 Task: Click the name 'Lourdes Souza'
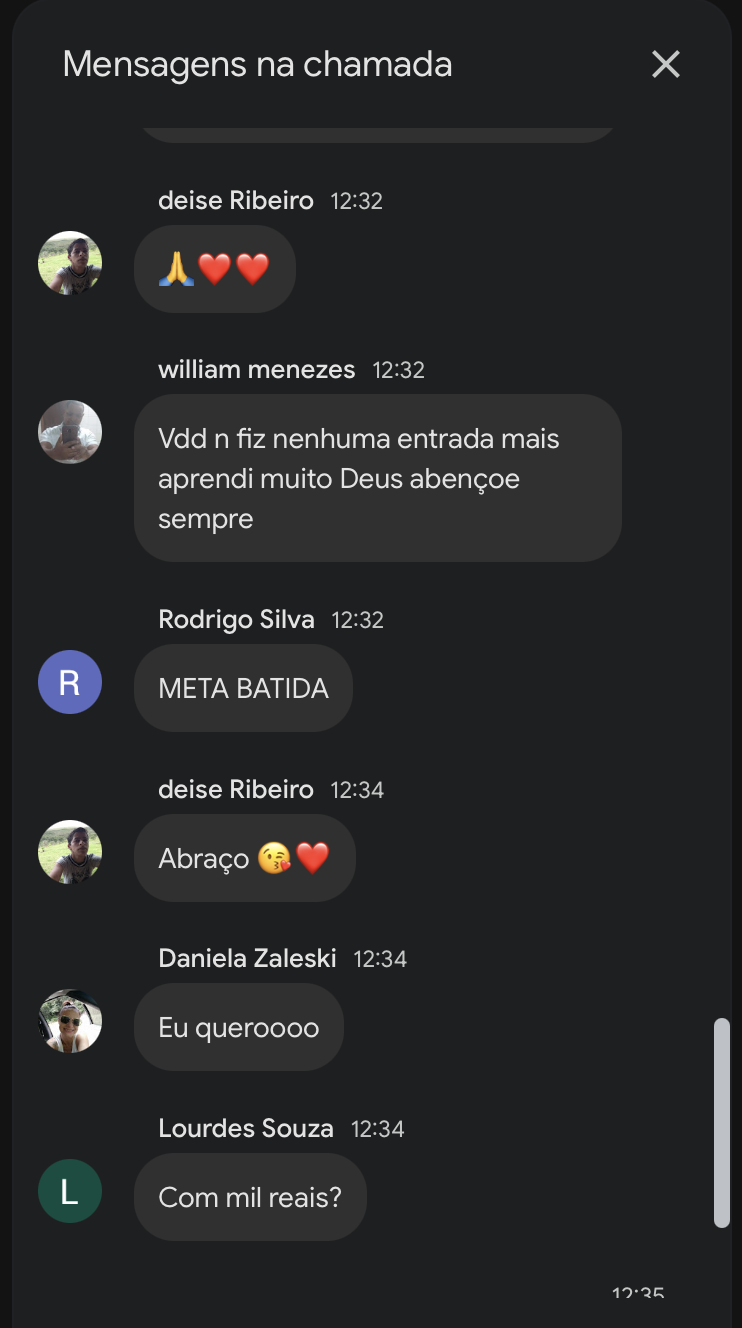(x=245, y=1129)
